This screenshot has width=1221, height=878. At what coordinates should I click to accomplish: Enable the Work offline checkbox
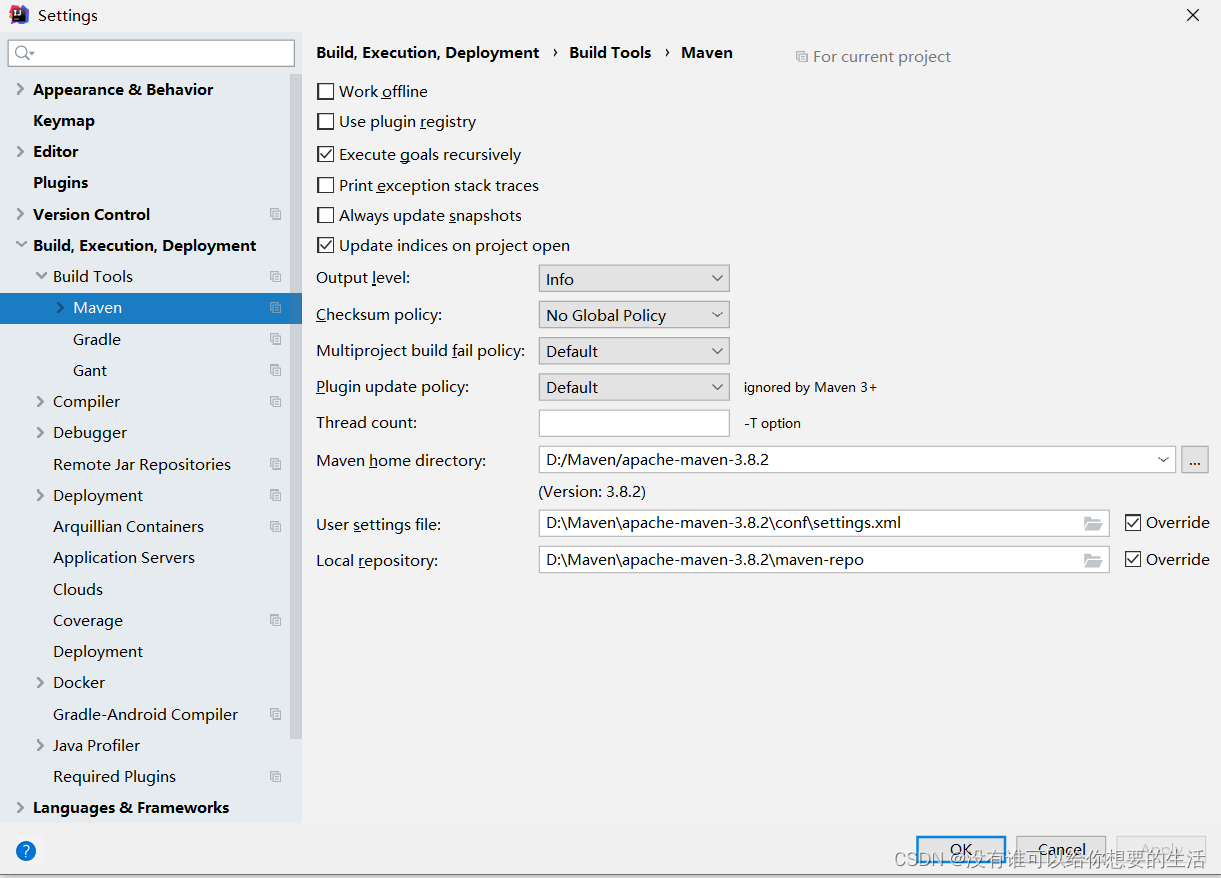pos(325,91)
